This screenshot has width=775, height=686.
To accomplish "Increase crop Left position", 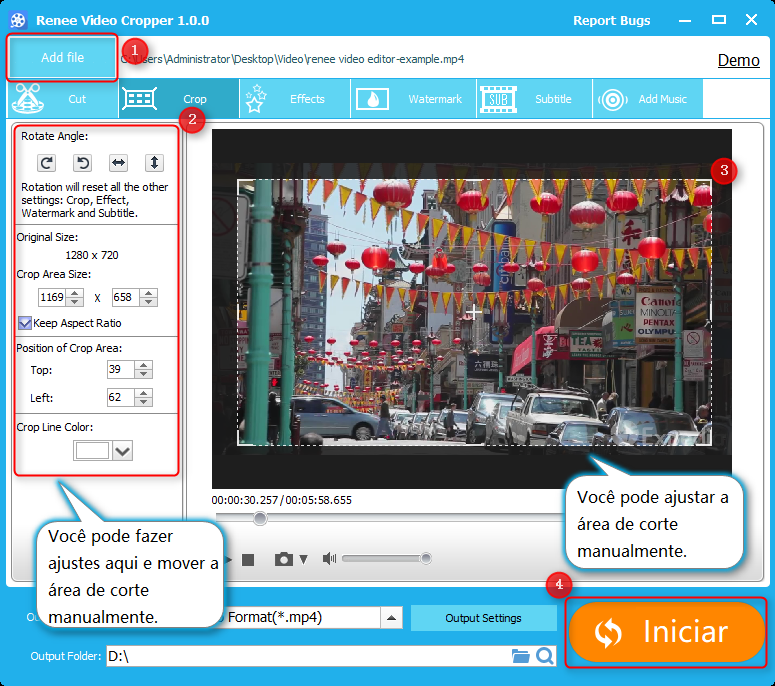I will click(143, 393).
